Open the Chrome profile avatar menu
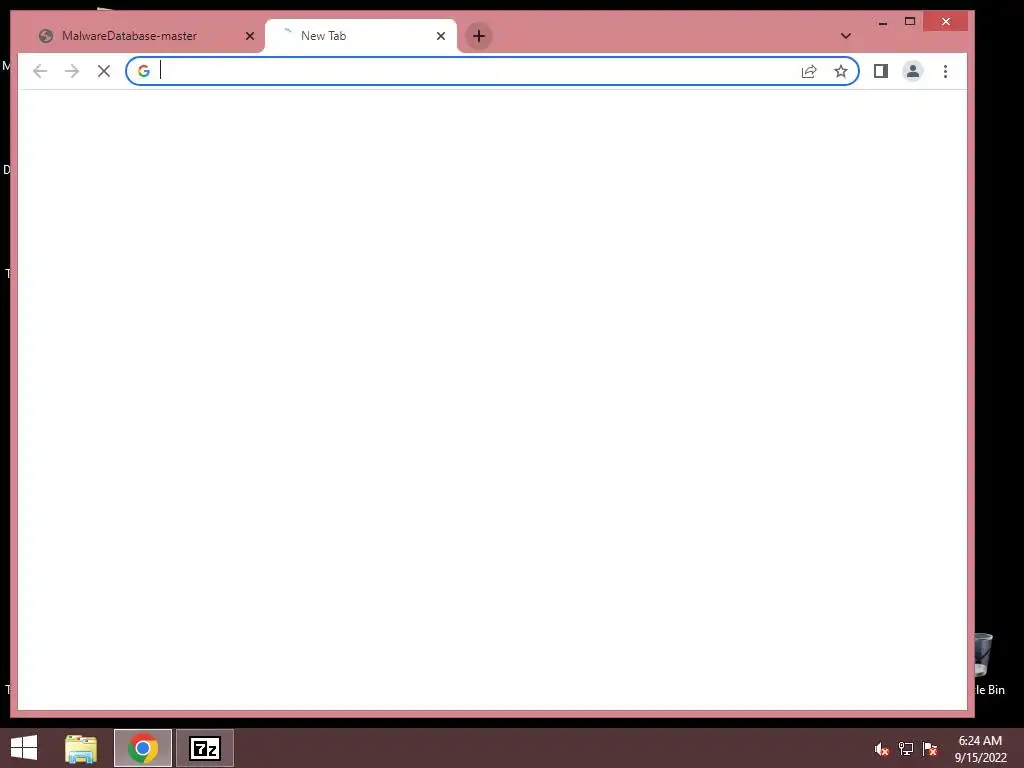This screenshot has height=768, width=1024. pos(912,71)
